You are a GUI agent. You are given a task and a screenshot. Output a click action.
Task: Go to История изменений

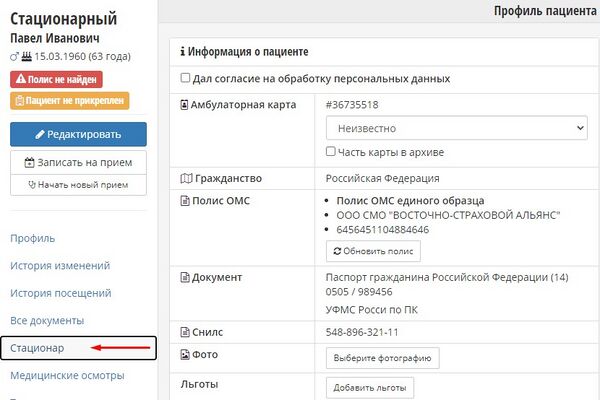pos(60,265)
